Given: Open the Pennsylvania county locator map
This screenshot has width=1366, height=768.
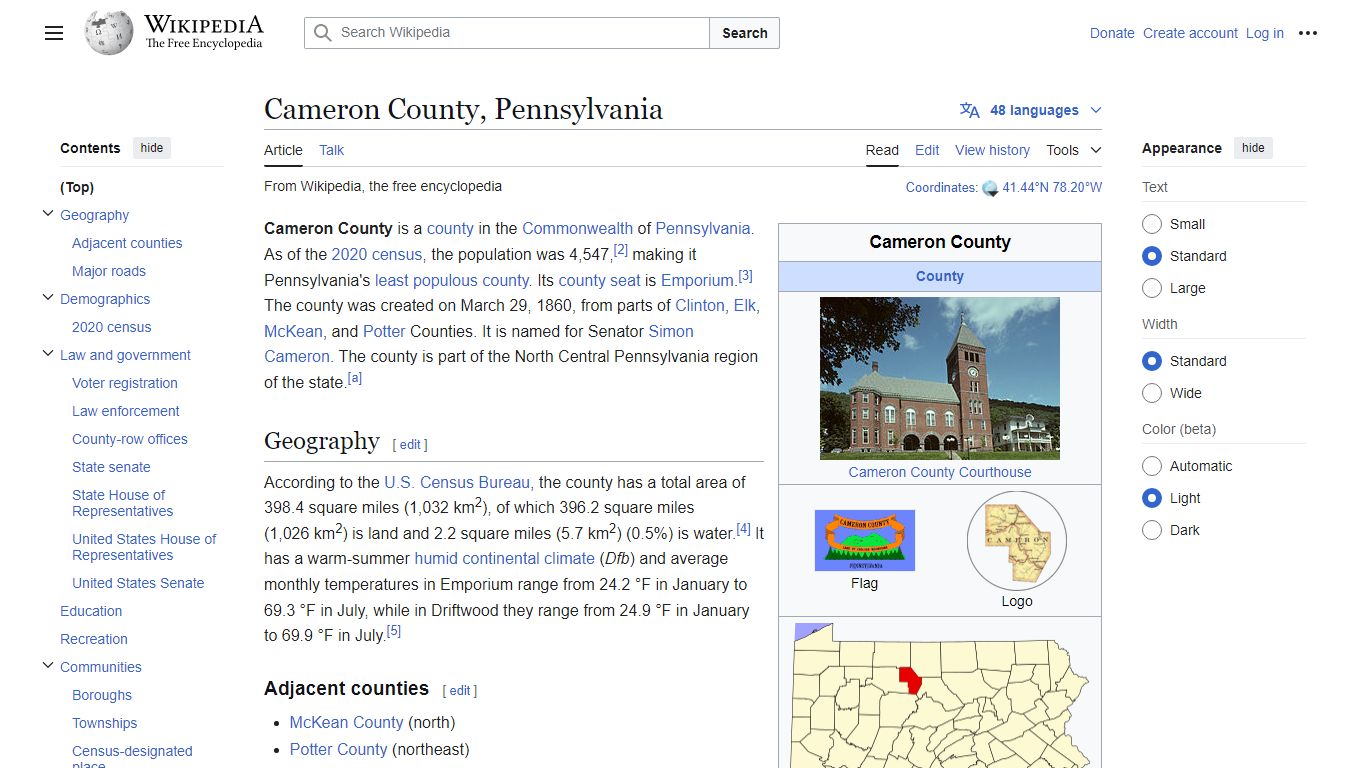Looking at the screenshot, I should pos(940,696).
